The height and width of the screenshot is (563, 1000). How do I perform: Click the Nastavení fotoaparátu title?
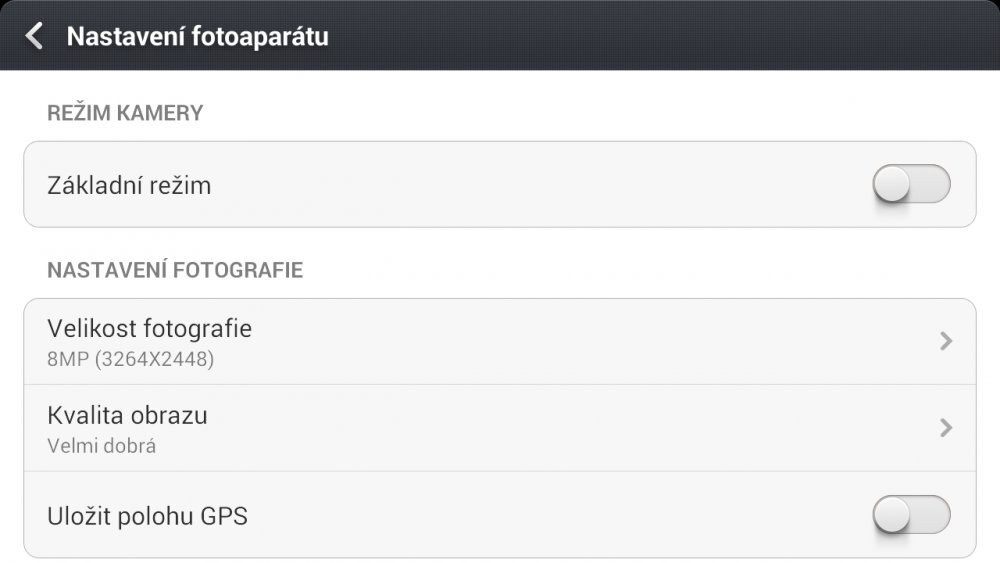tap(197, 37)
